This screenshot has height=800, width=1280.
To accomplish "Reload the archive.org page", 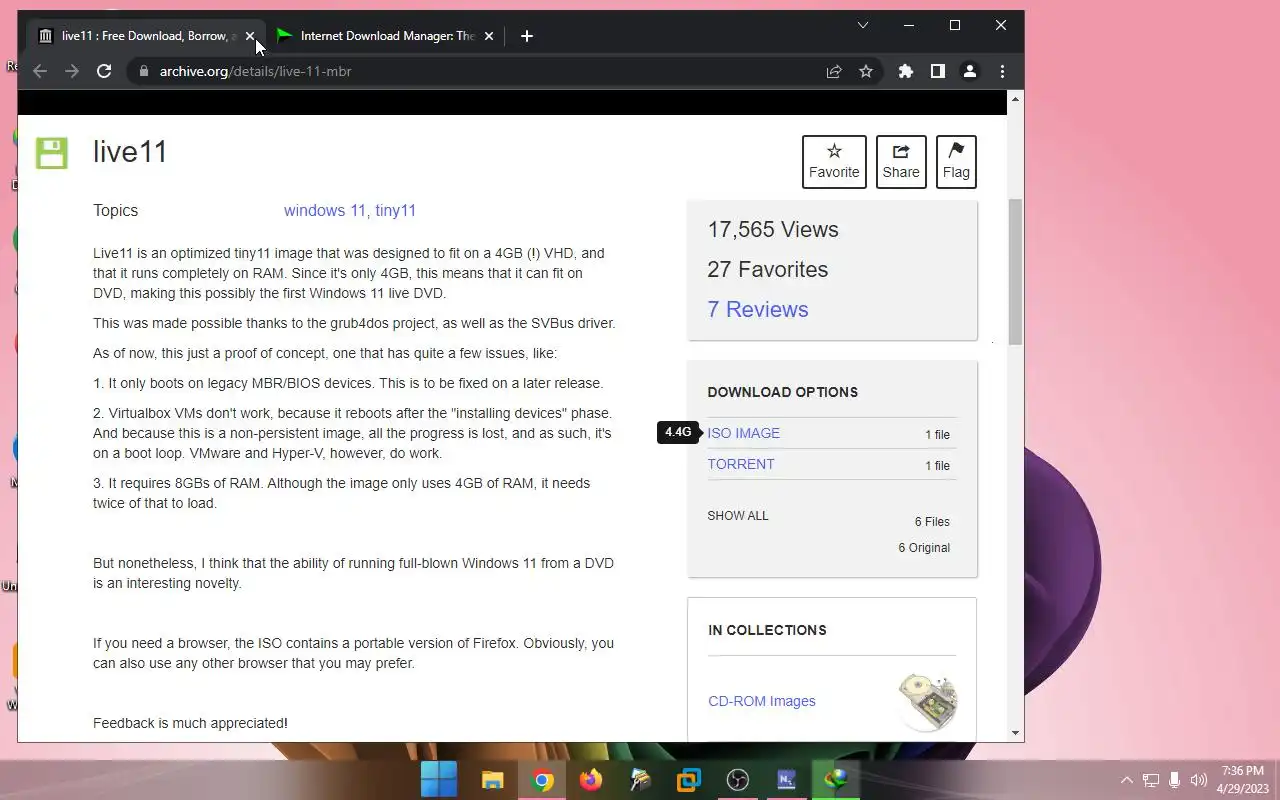I will point(104,71).
